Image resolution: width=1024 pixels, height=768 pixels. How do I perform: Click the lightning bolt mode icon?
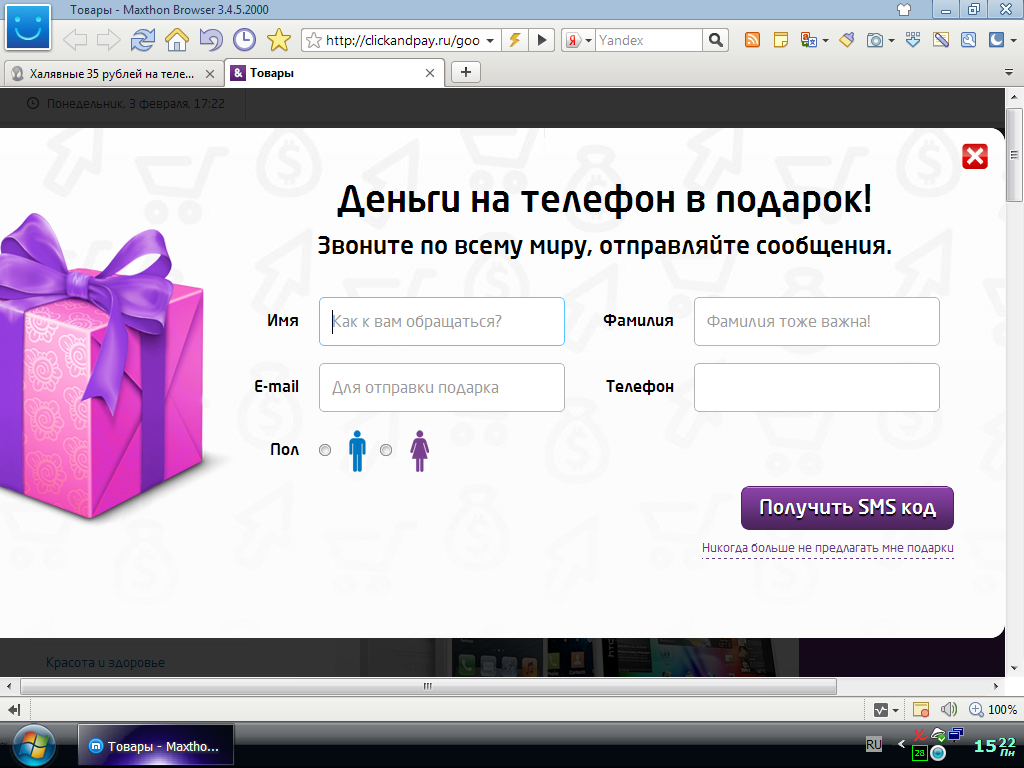pyautogui.click(x=515, y=40)
